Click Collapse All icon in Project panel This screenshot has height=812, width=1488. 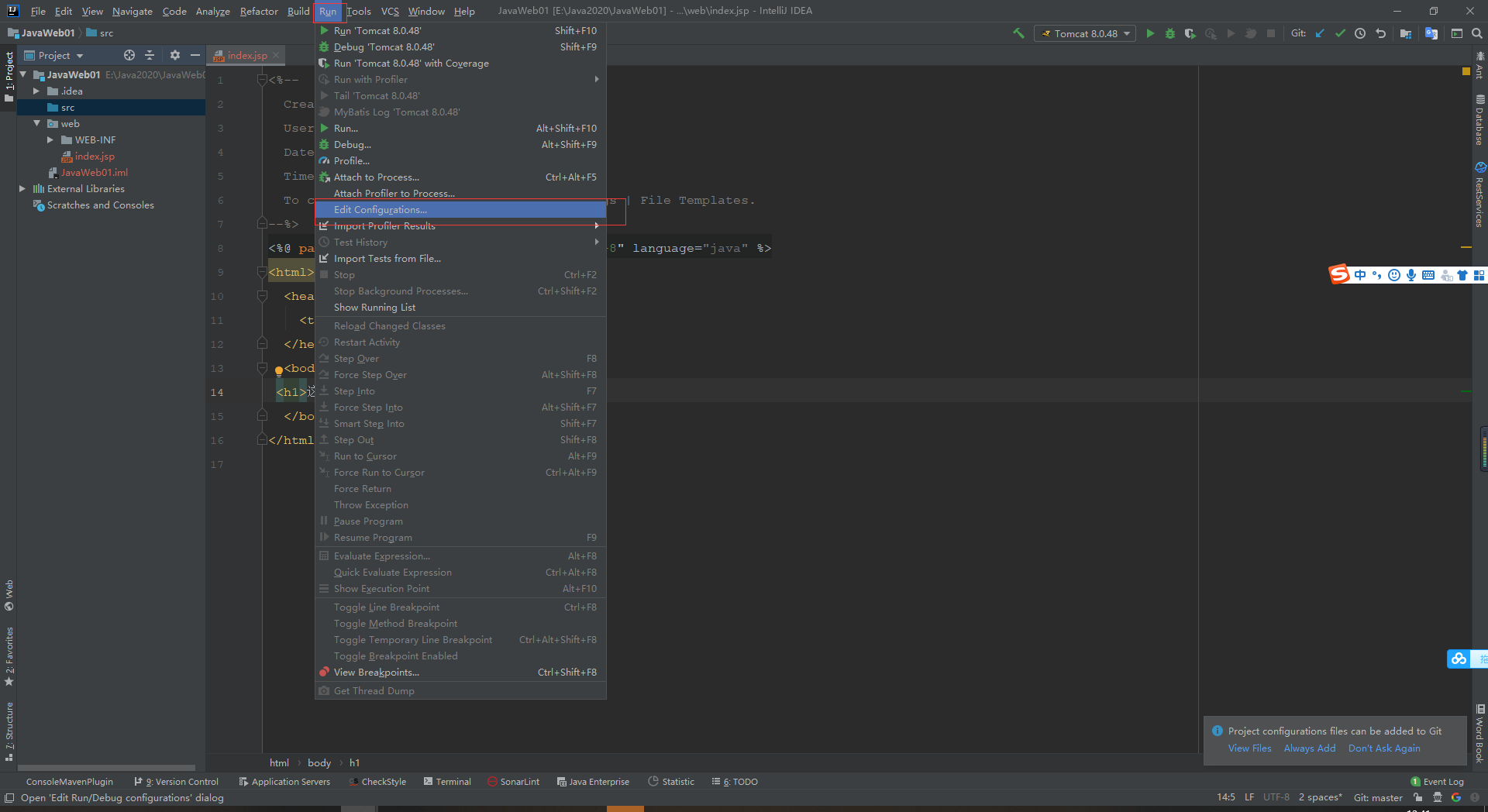coord(150,55)
